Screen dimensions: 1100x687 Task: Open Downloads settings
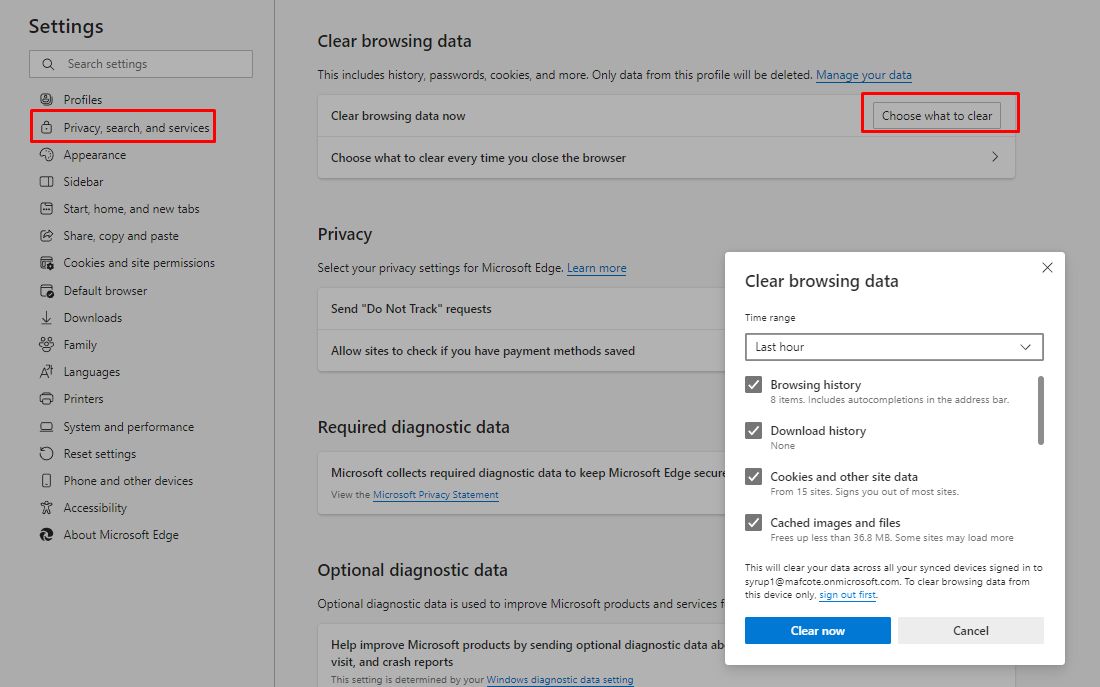[x=95, y=317]
